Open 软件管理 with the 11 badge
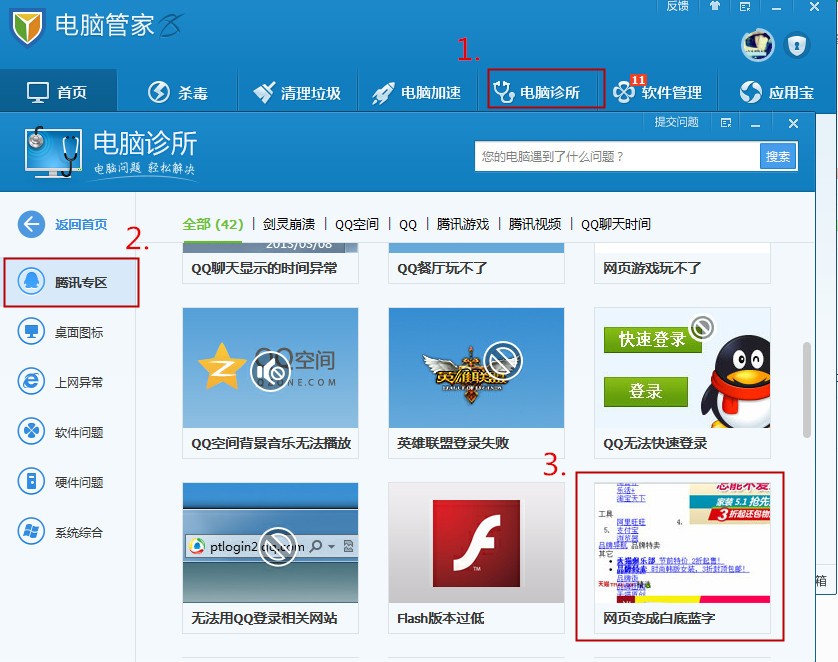 point(658,92)
